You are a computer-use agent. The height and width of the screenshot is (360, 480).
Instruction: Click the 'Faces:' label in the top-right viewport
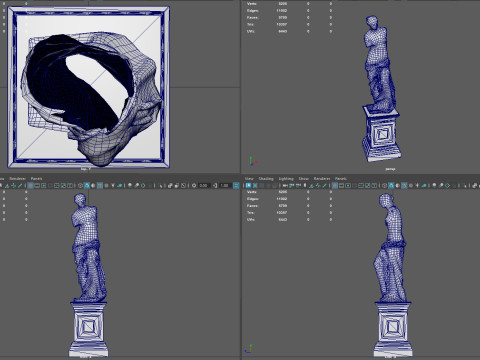pos(252,17)
